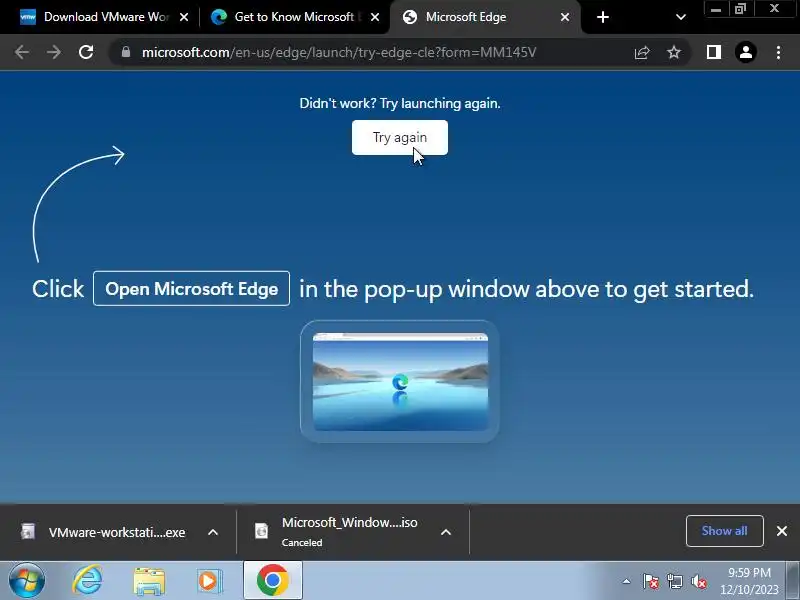The height and width of the screenshot is (600, 800).
Task: Close the Microsoft Edge tab
Action: [565, 17]
